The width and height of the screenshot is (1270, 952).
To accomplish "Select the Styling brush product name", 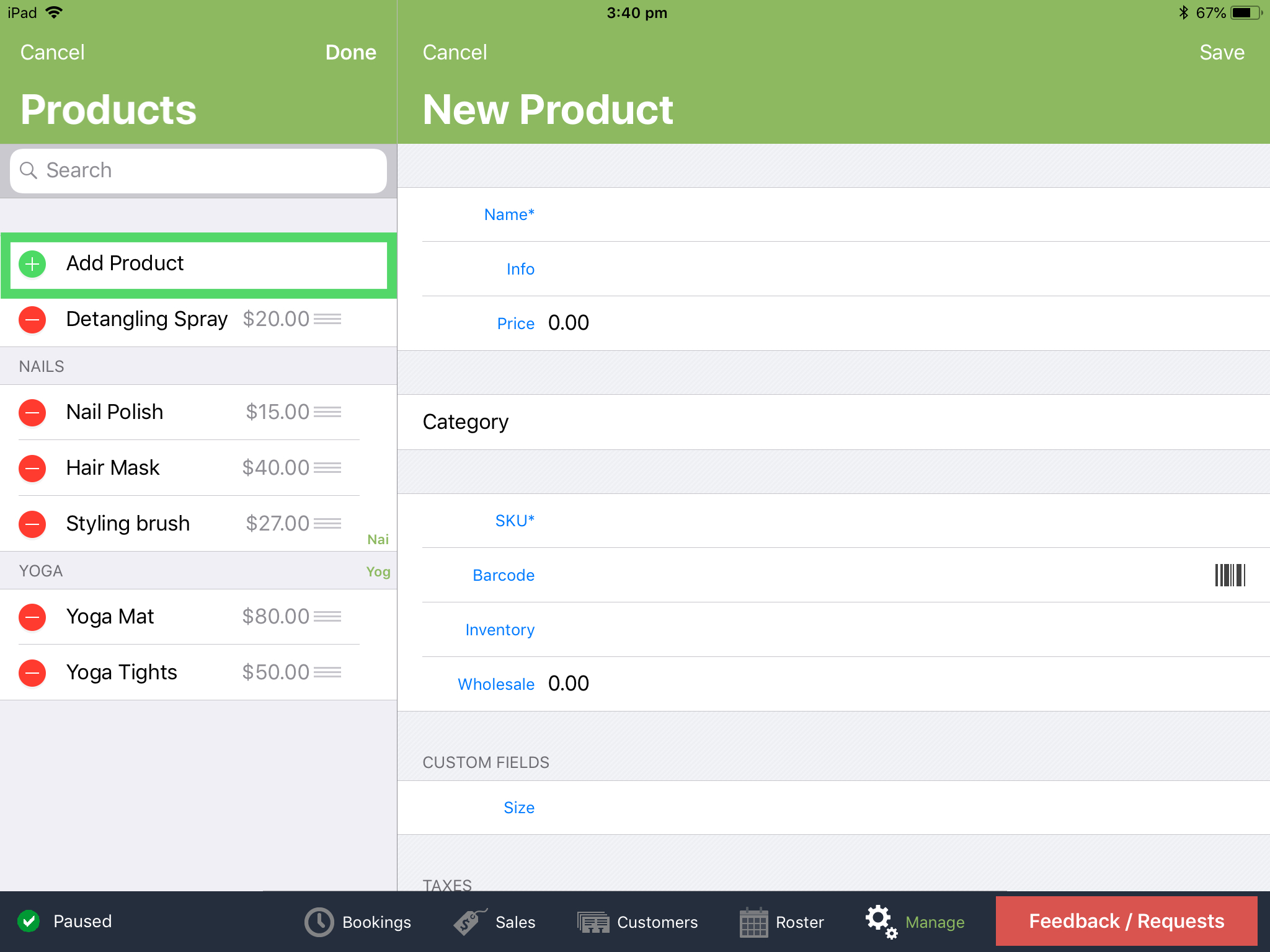I will click(x=128, y=524).
